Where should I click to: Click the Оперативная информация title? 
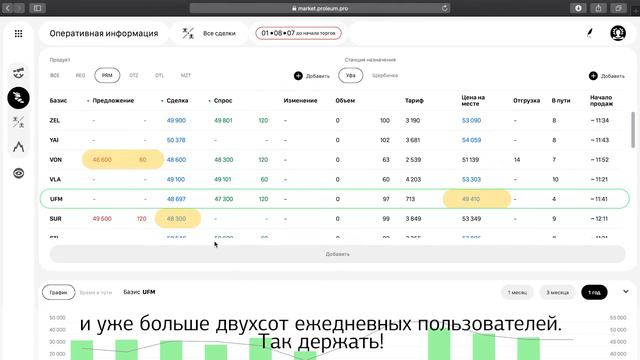[x=104, y=33]
